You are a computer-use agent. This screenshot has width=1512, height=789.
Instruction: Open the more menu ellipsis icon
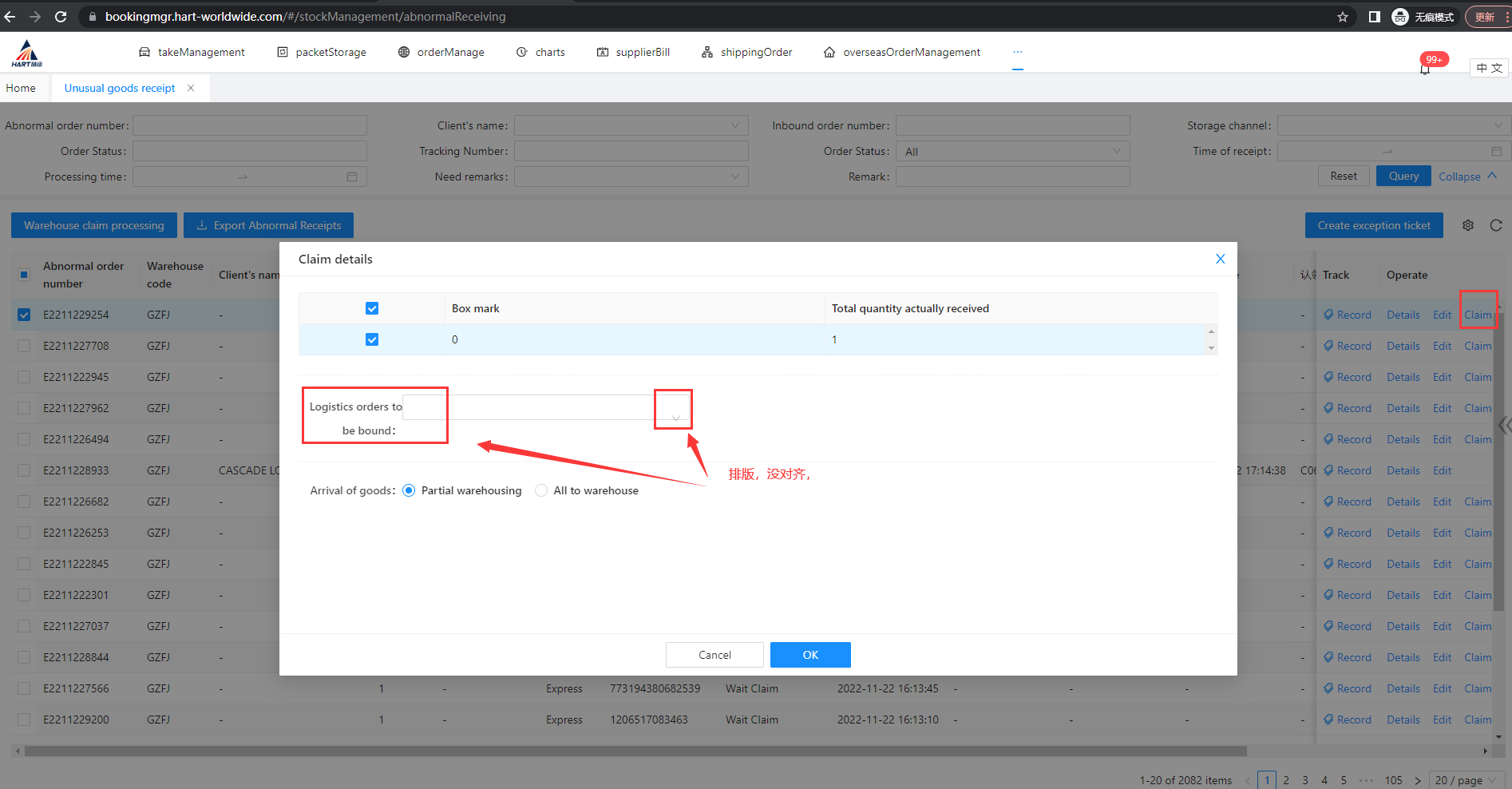click(1017, 52)
